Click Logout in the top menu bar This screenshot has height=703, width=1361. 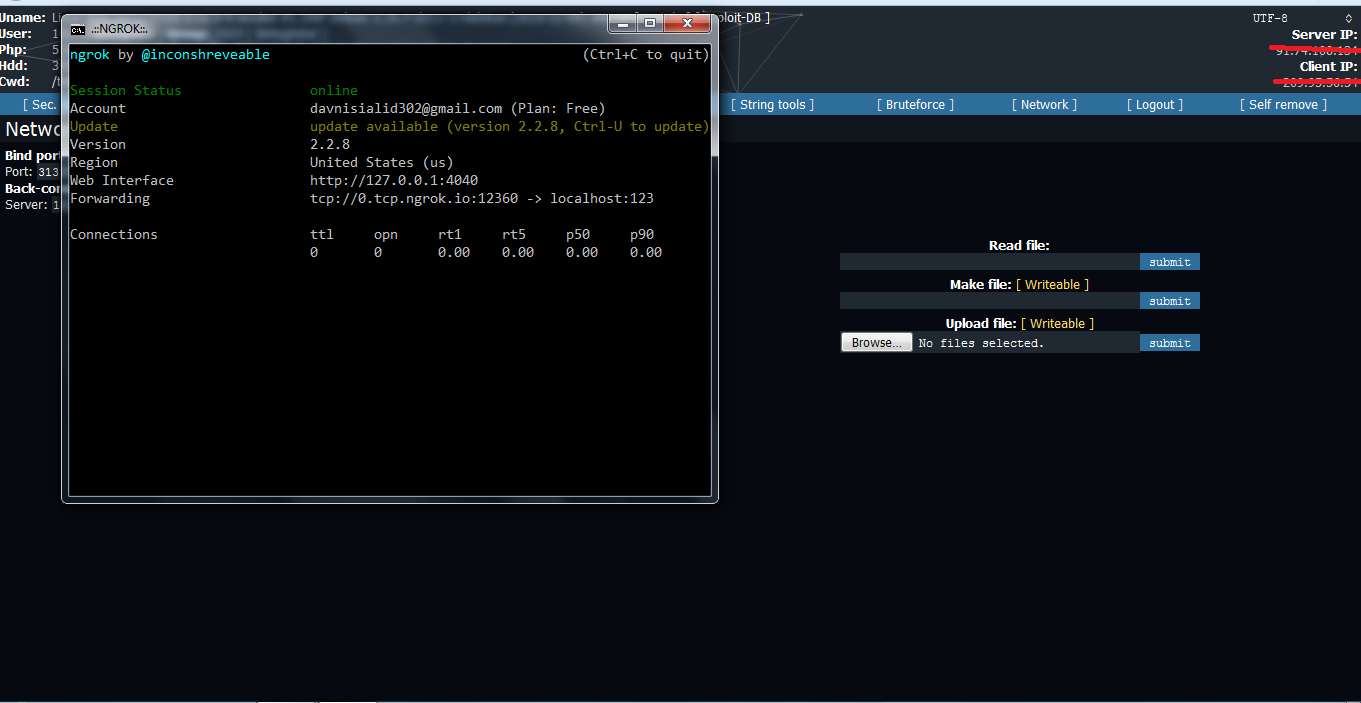(x=1154, y=104)
